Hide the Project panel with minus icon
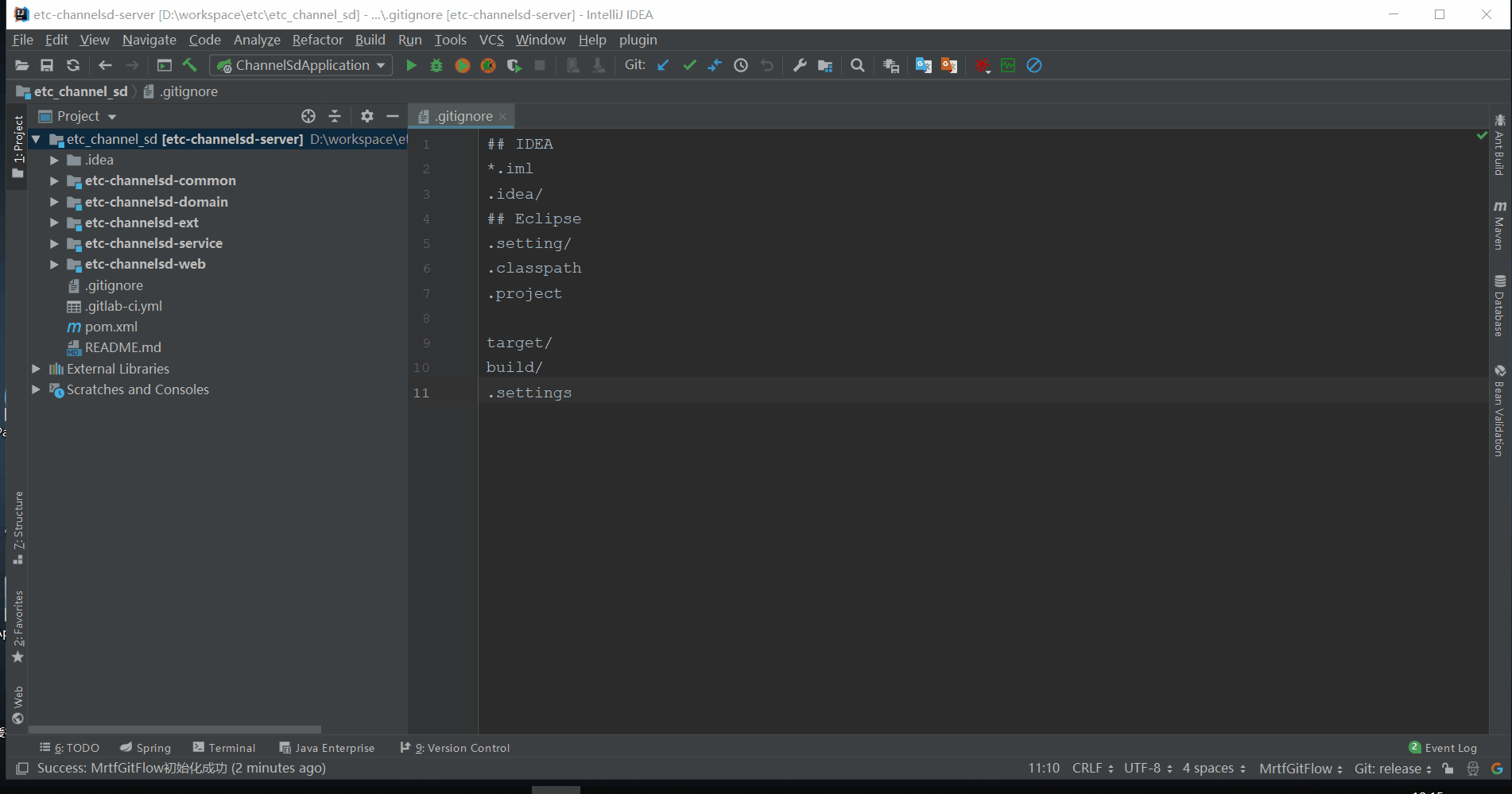1512x794 pixels. pos(393,116)
